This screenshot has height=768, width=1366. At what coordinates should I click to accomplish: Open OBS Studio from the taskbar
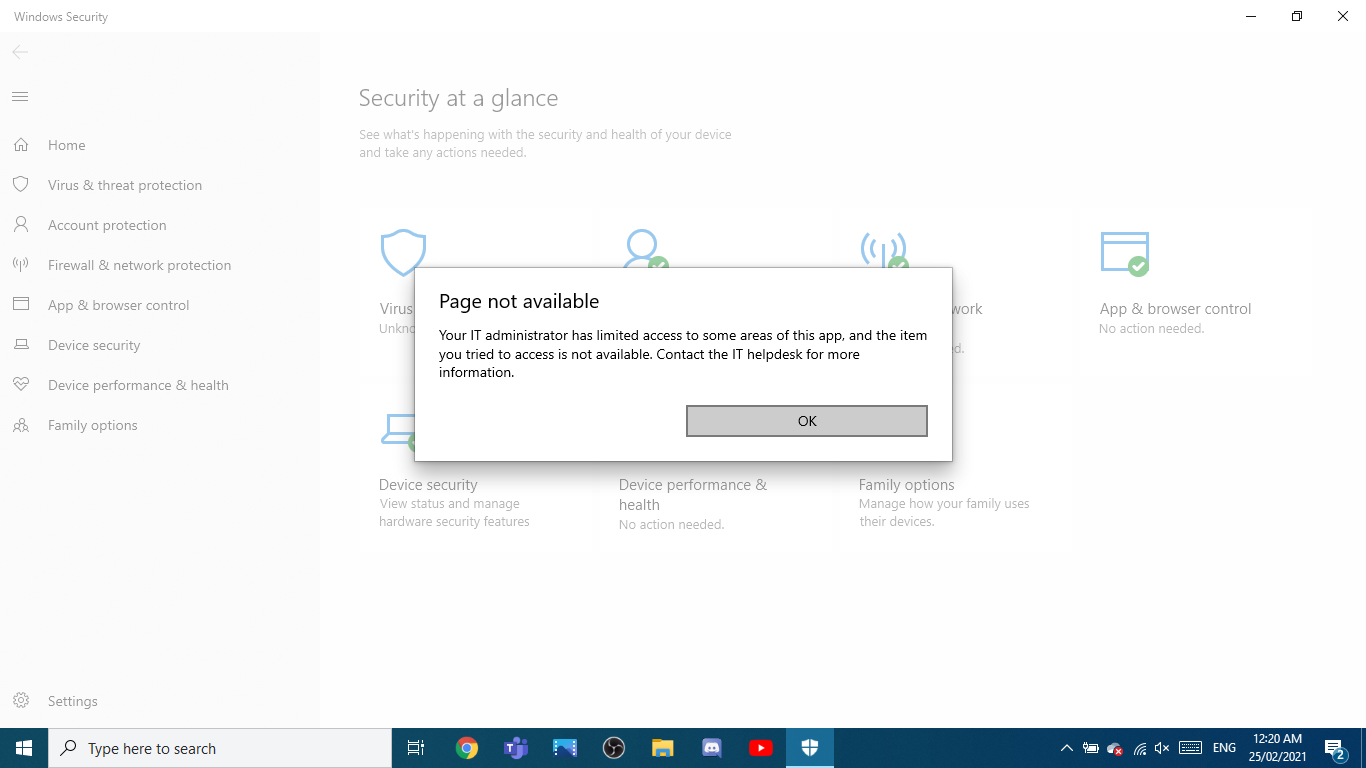pyautogui.click(x=613, y=748)
